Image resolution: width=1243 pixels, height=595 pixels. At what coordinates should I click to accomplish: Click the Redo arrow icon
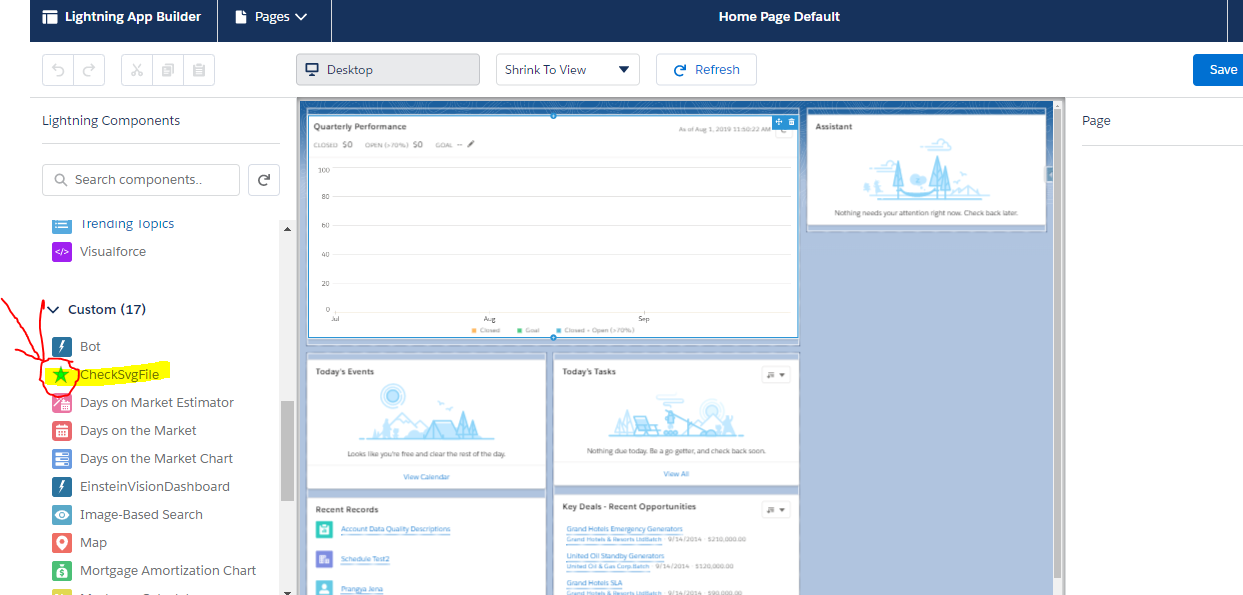88,70
